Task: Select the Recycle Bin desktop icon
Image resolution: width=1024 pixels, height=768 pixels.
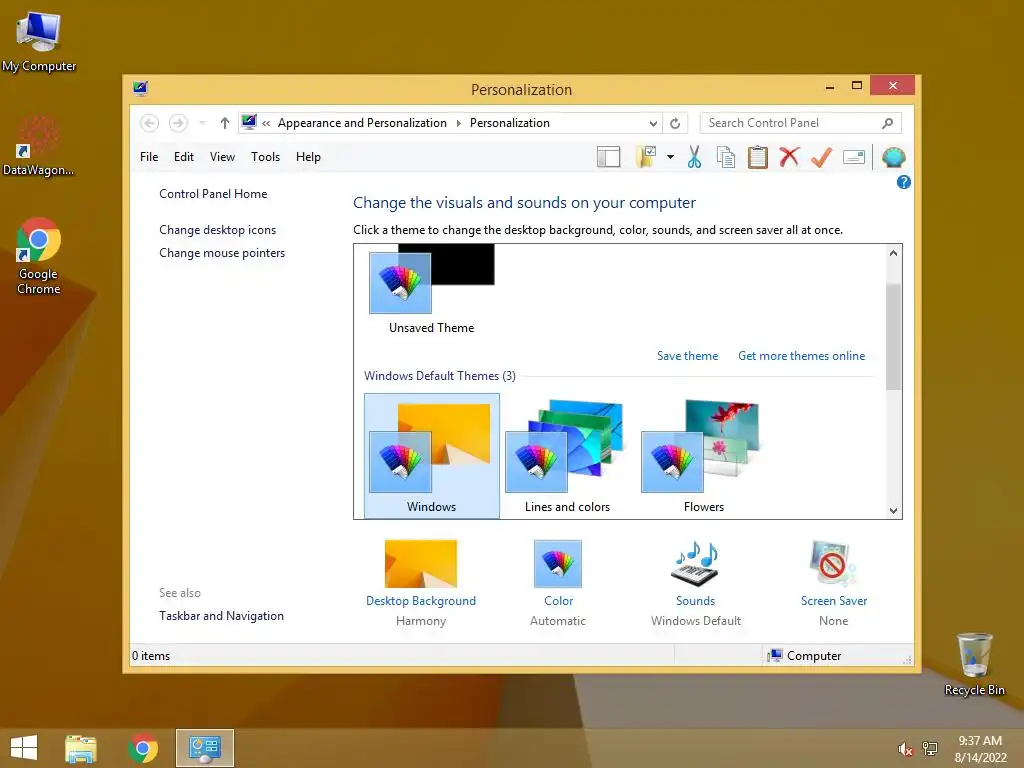Action: [974, 664]
